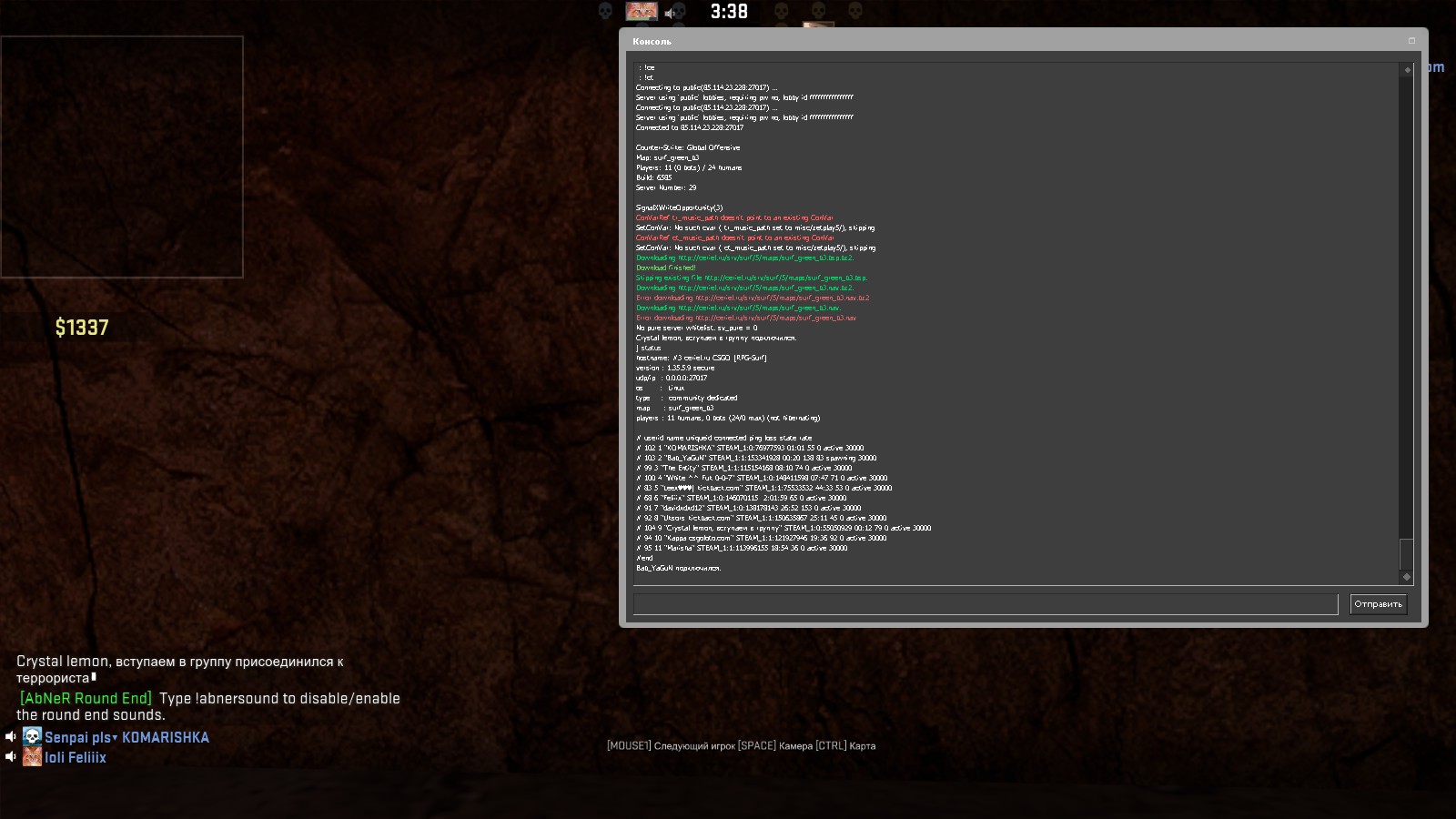
Task: Click the cat avatar in top scoreboard
Action: coord(642,12)
